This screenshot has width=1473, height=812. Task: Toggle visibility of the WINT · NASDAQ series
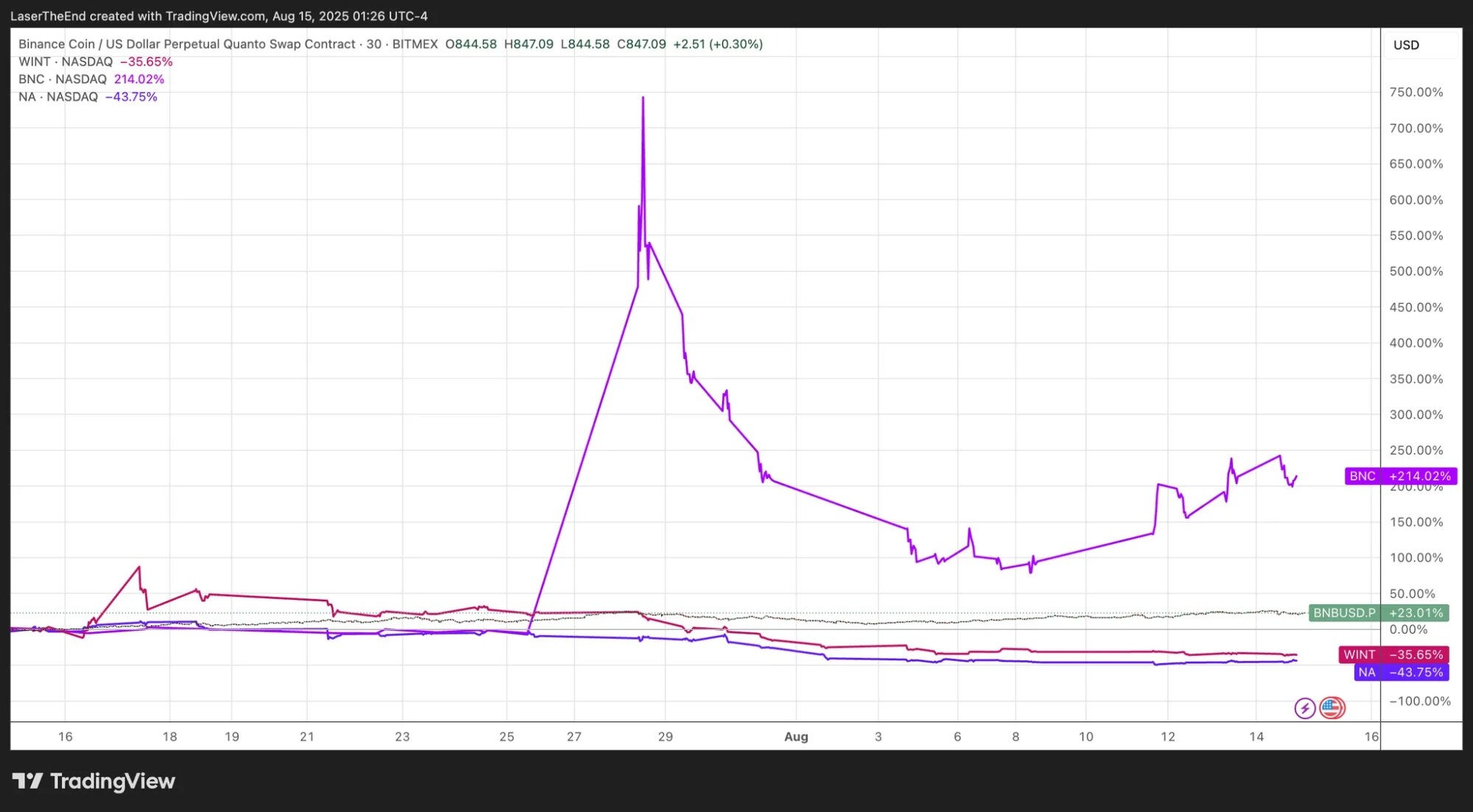point(66,62)
